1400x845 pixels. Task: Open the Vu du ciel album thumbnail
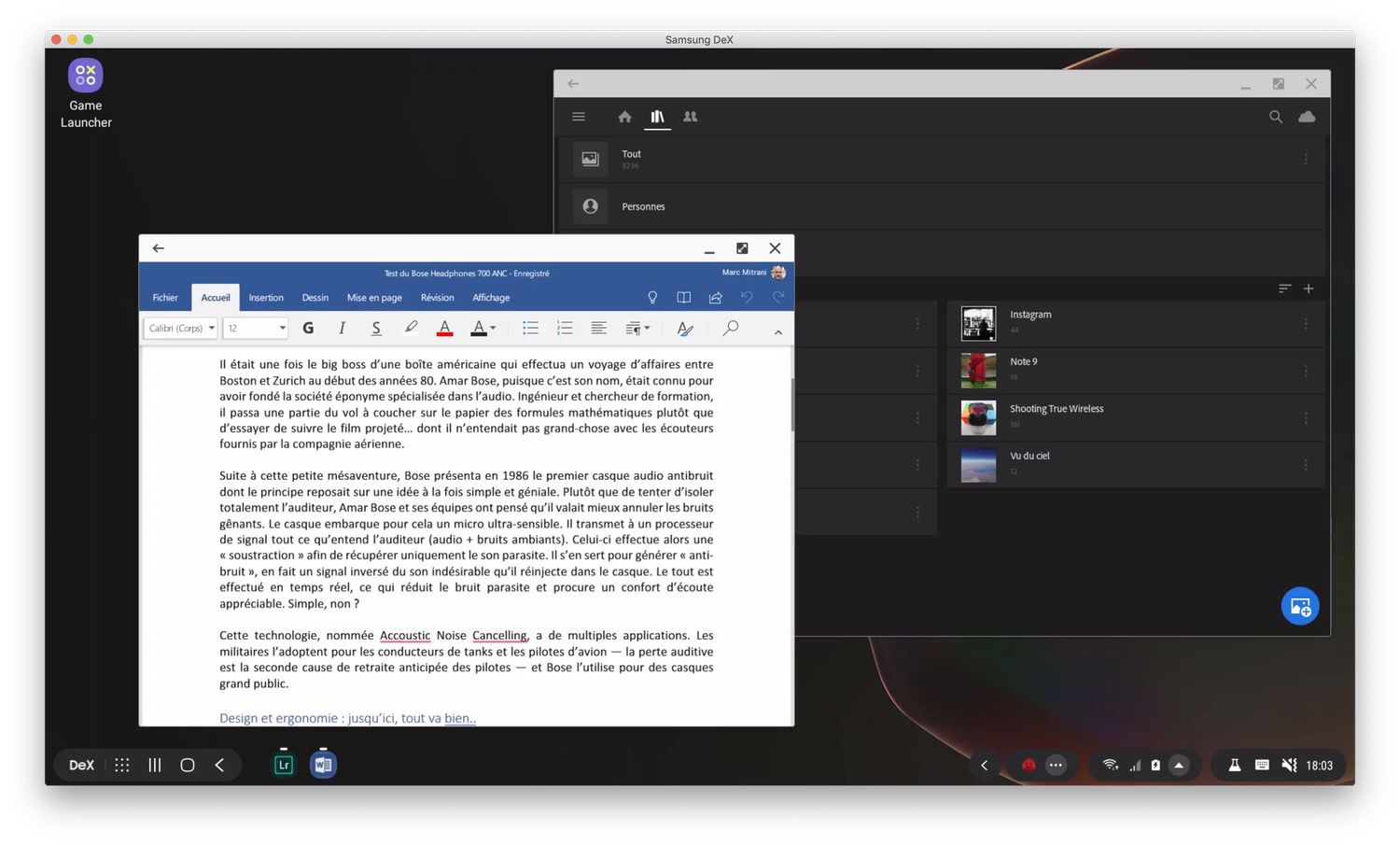[x=978, y=464]
